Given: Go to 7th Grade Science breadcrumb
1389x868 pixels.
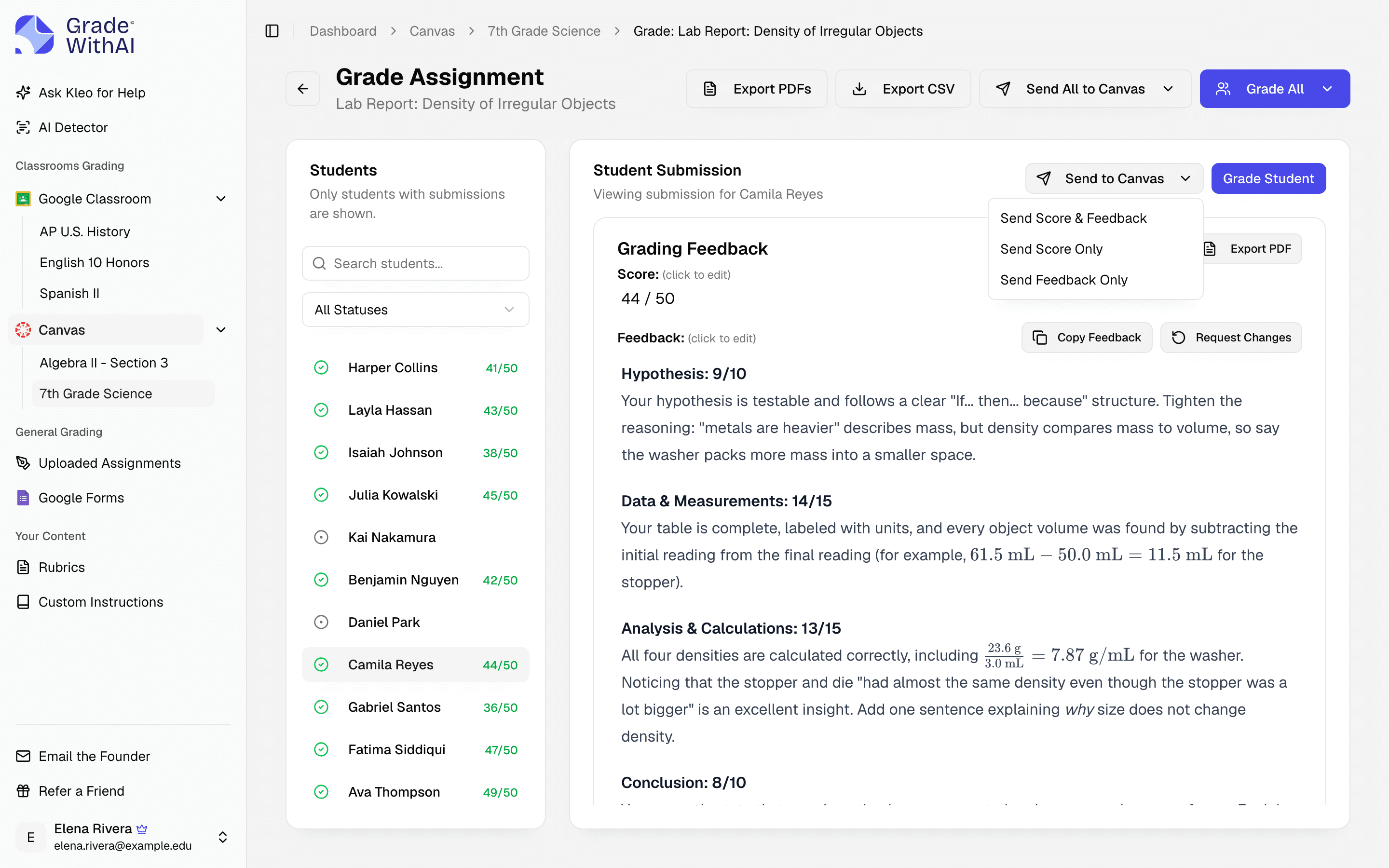Looking at the screenshot, I should point(544,31).
